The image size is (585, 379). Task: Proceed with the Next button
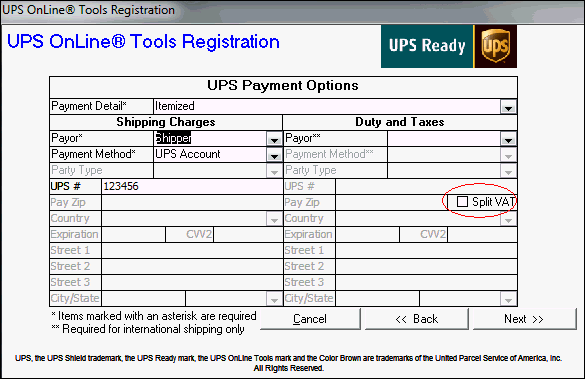[x=524, y=319]
